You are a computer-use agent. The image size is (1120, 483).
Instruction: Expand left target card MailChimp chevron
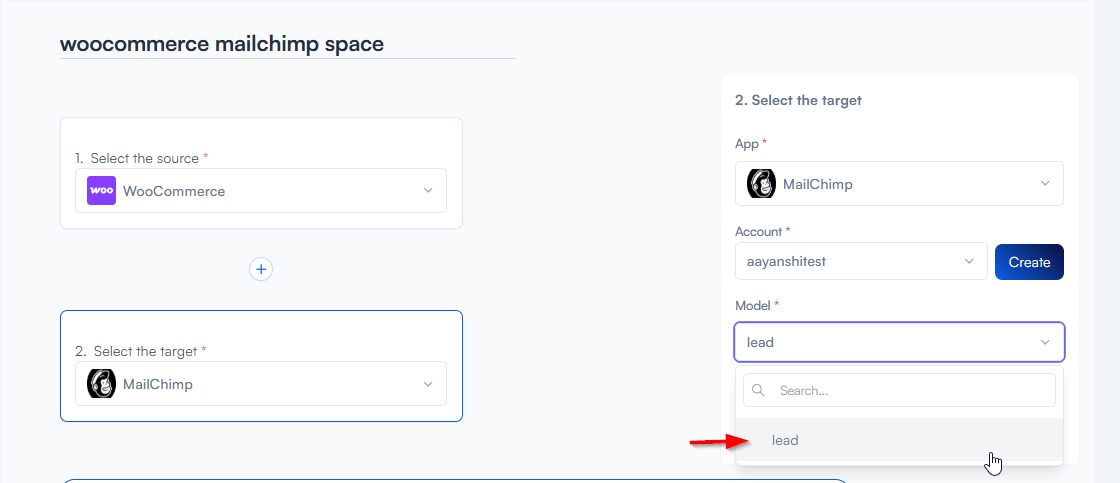coord(428,384)
